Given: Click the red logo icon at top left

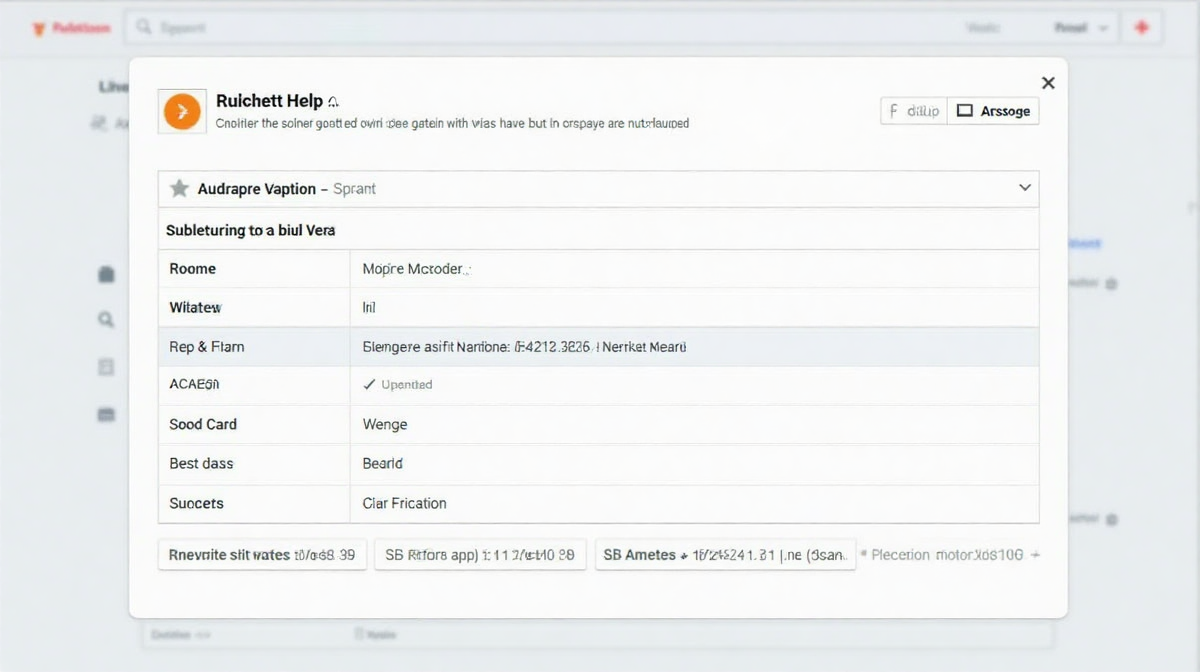Looking at the screenshot, I should pos(39,29).
